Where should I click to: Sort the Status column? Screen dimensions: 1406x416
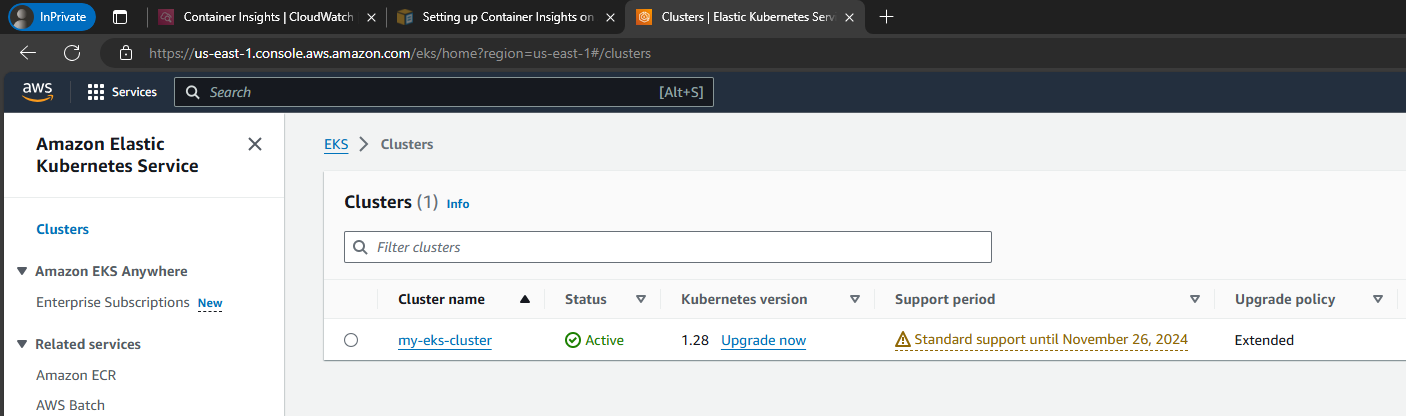click(x=641, y=299)
